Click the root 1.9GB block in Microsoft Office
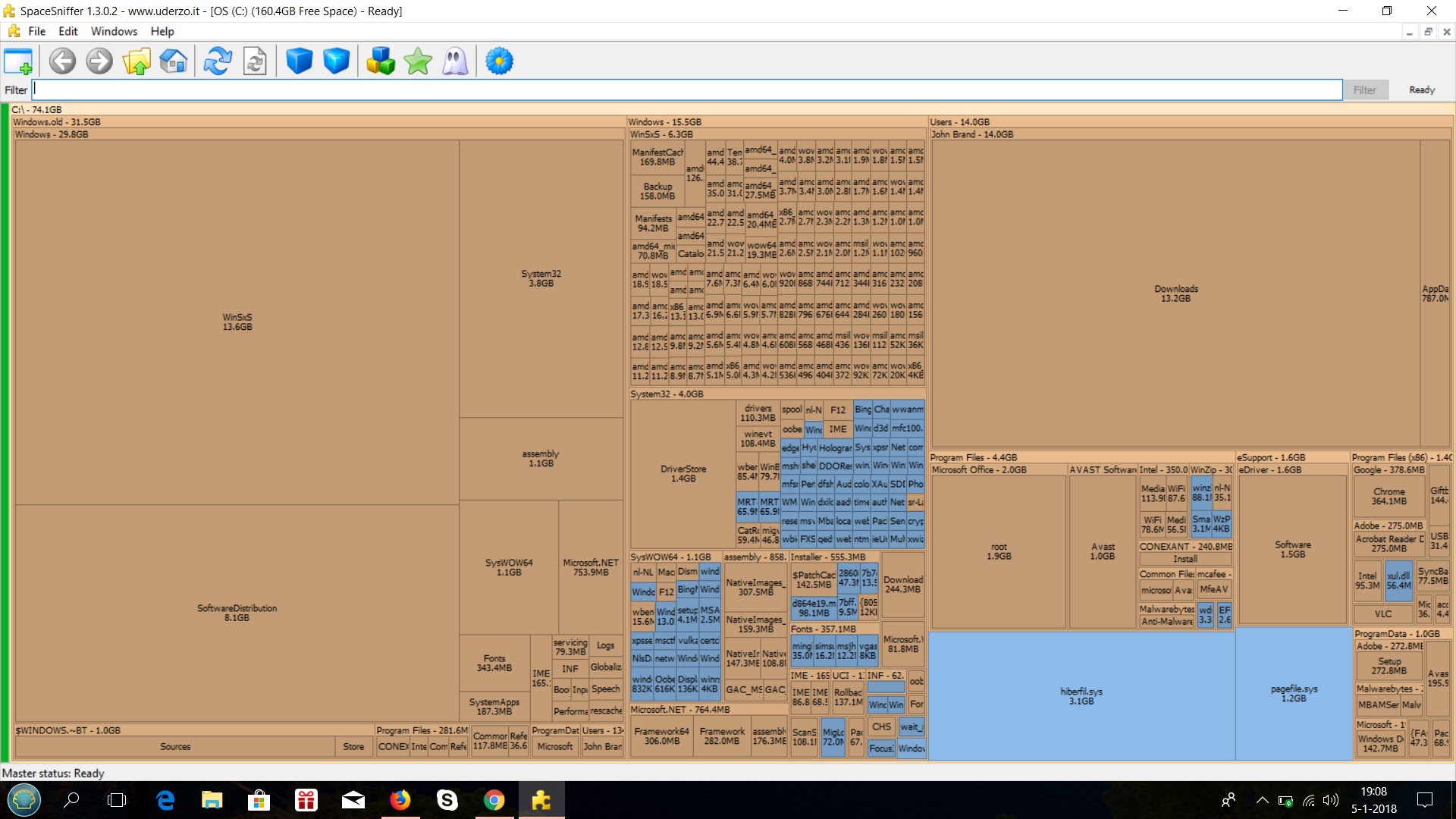Screen dimensions: 1456x819 click(999, 551)
